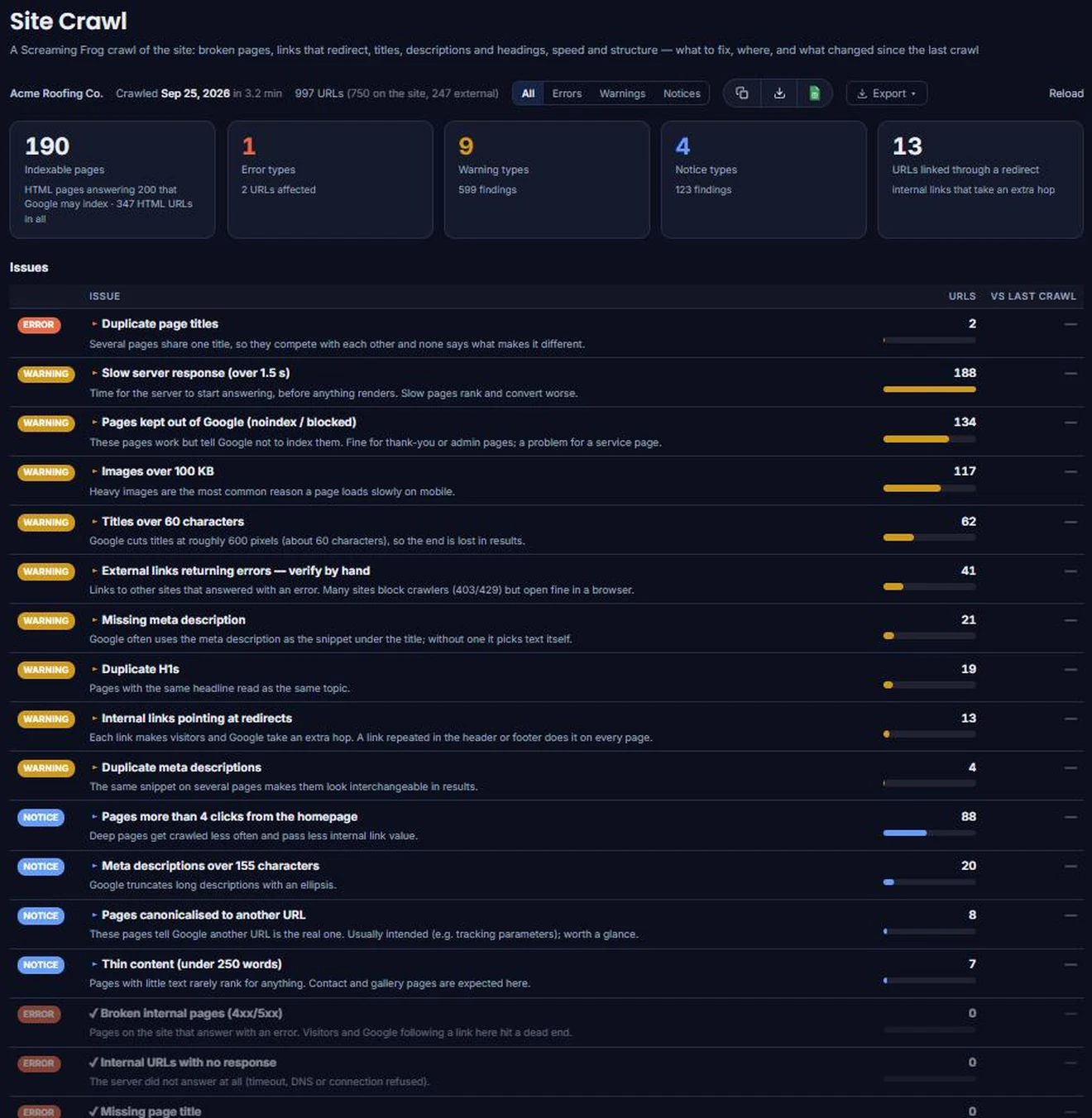Click the Missing page title row
Image resolution: width=1092 pixels, height=1118 pixels.
point(546,1108)
